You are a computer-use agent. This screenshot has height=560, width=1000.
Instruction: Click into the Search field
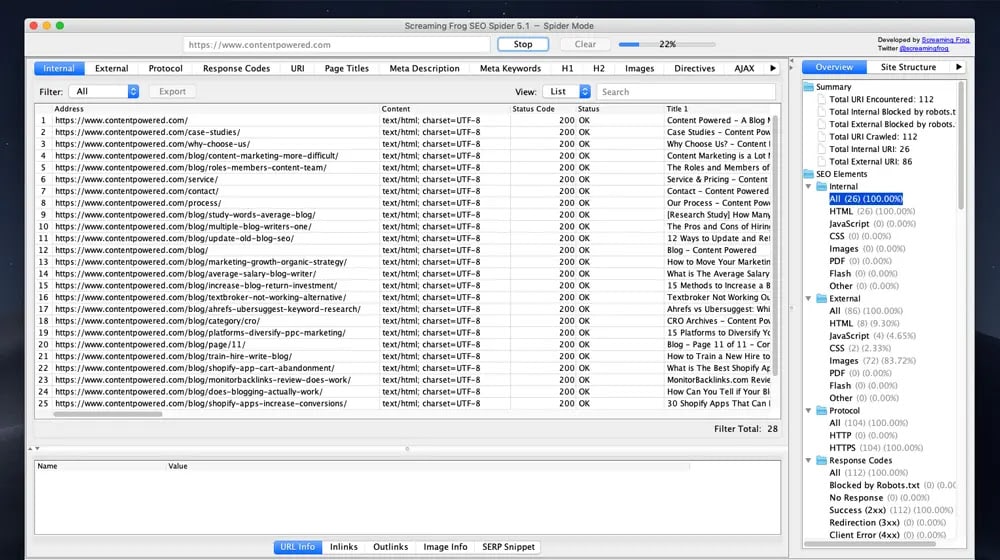[x=686, y=92]
